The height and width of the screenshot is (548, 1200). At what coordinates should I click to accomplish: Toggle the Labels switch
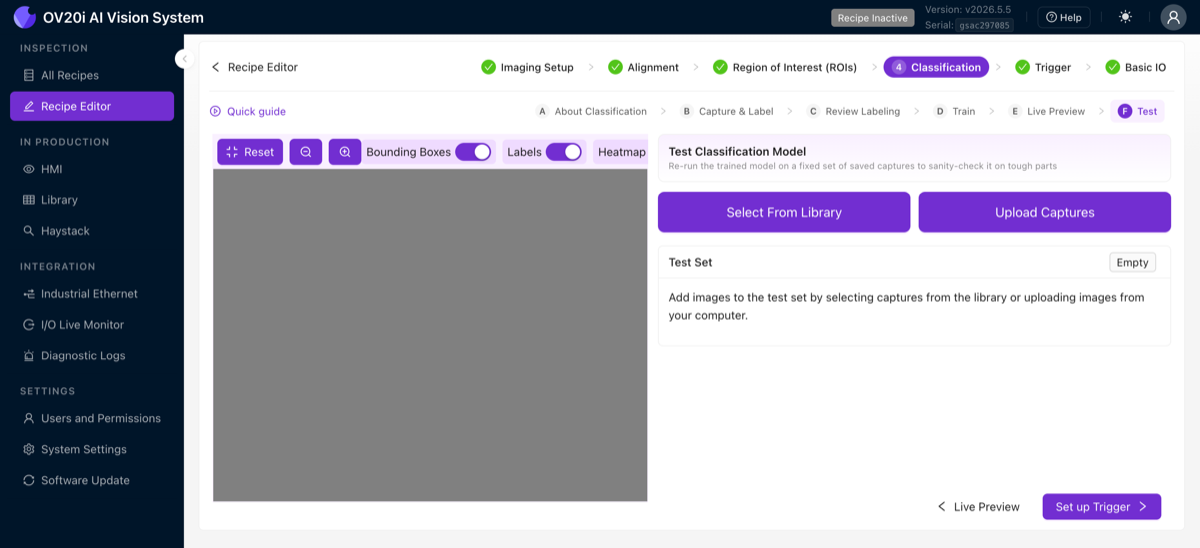click(x=564, y=152)
